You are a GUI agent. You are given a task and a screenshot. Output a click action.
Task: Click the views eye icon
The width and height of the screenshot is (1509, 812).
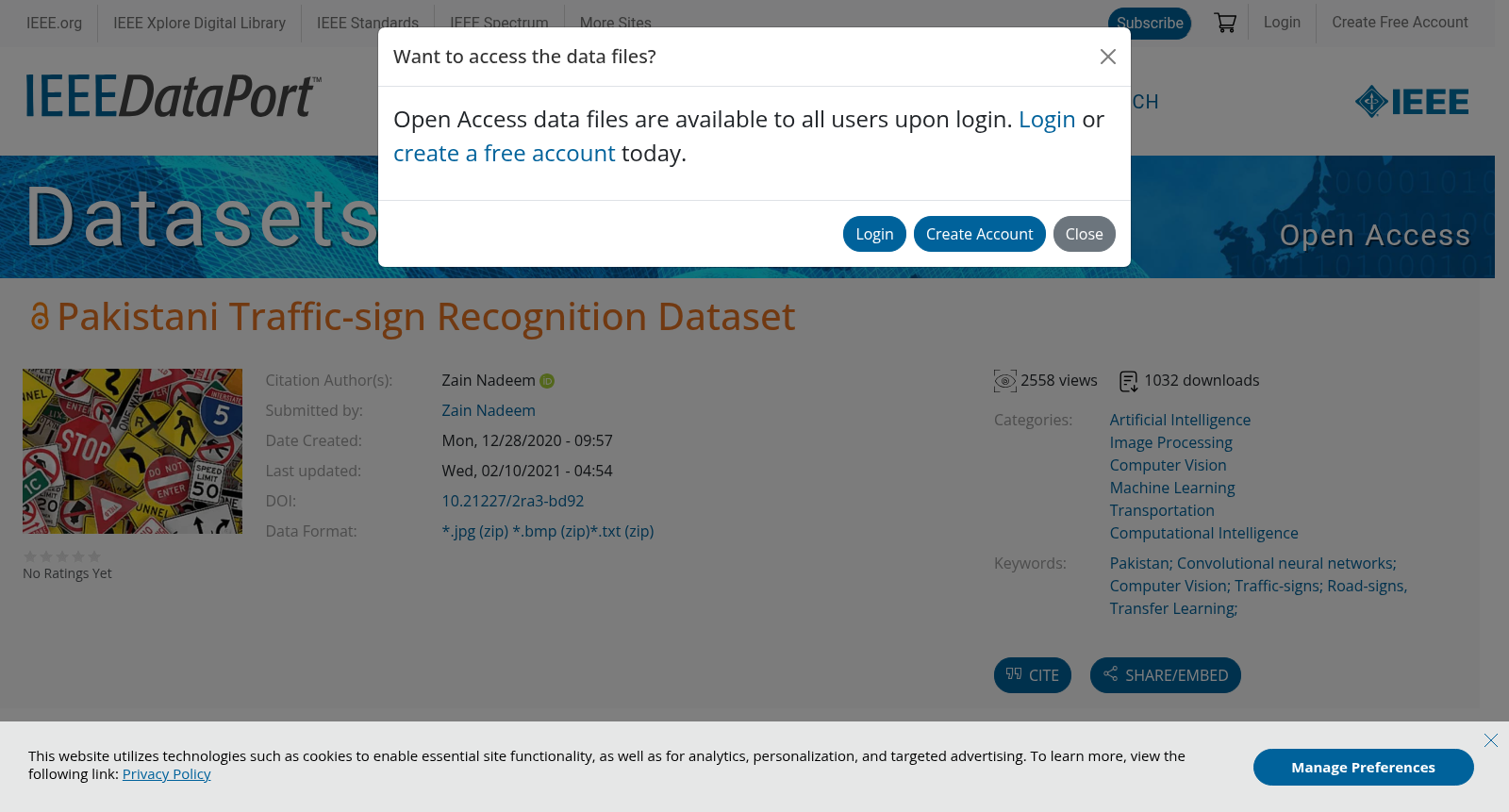(x=1005, y=381)
